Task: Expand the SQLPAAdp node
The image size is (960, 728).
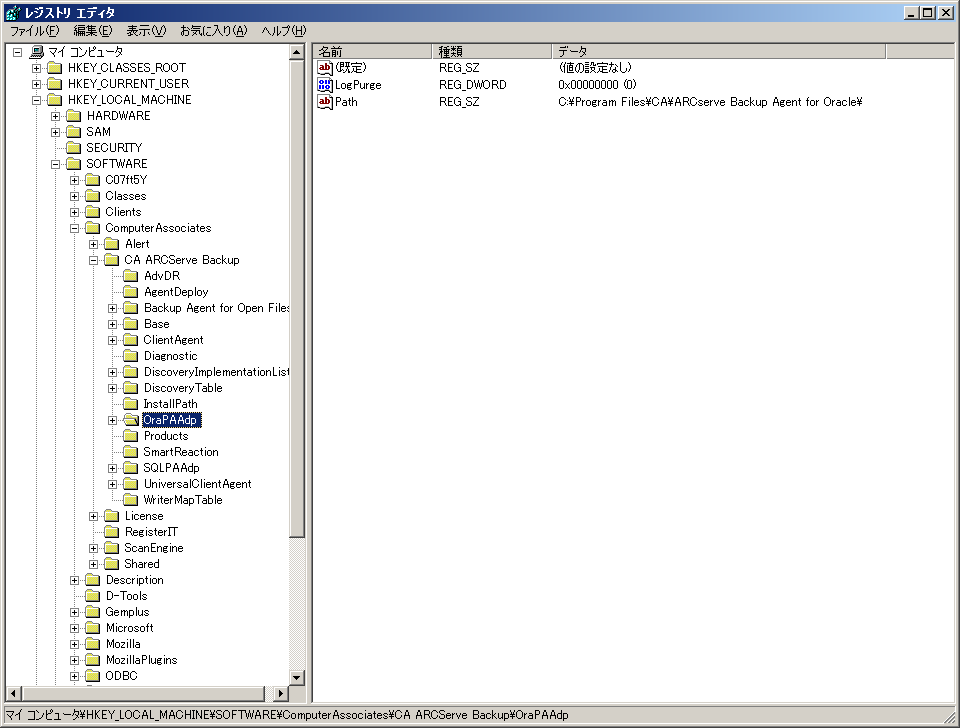Action: tap(113, 468)
